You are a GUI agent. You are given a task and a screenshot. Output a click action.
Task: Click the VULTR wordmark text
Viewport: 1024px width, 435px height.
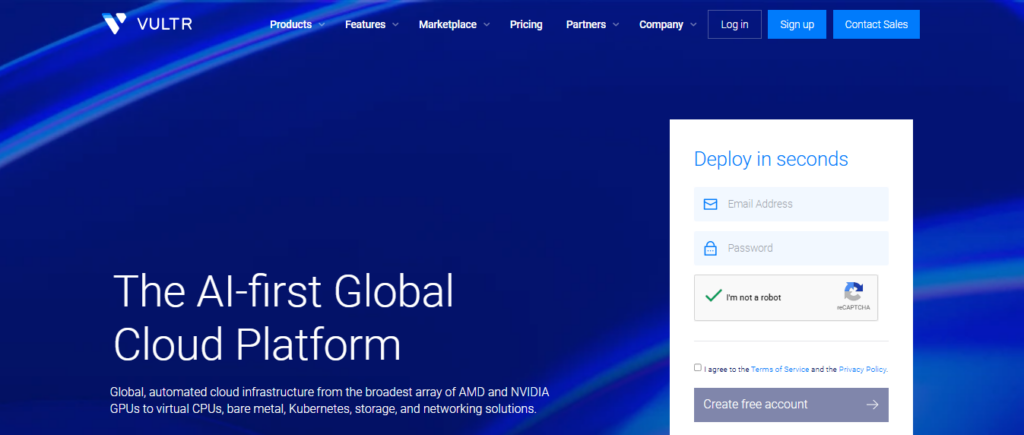165,25
